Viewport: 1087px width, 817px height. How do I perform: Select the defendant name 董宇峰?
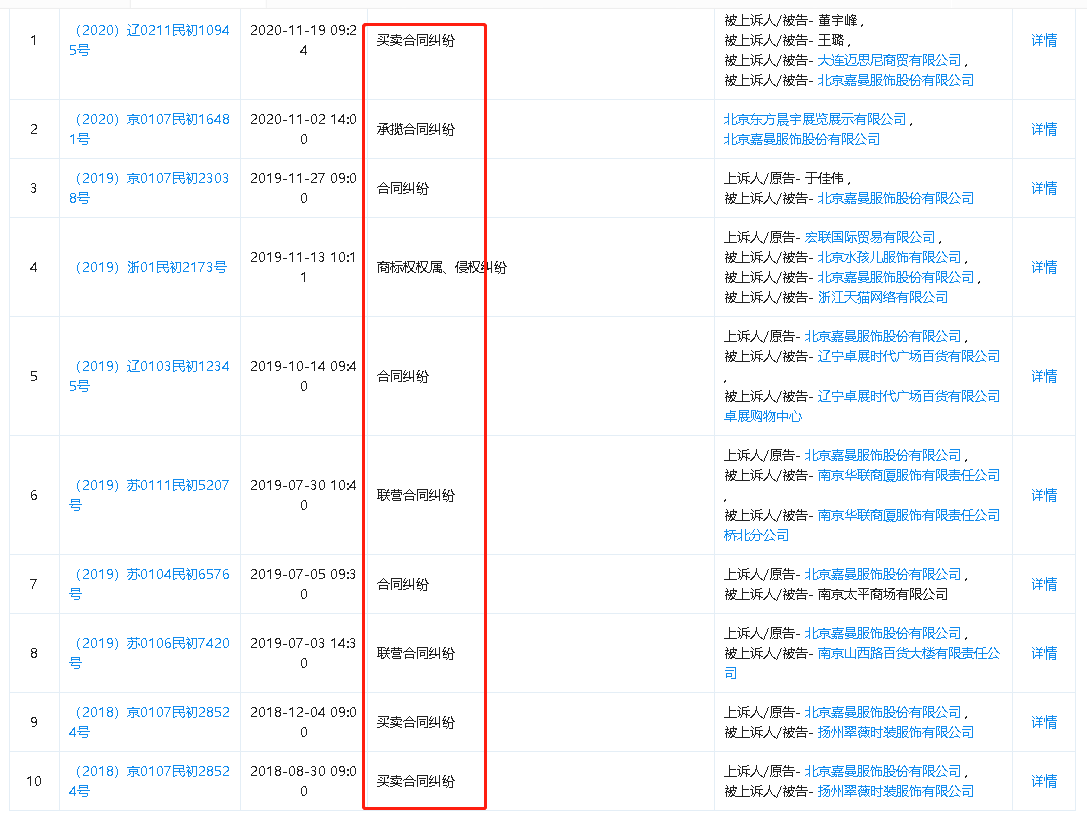[837, 20]
